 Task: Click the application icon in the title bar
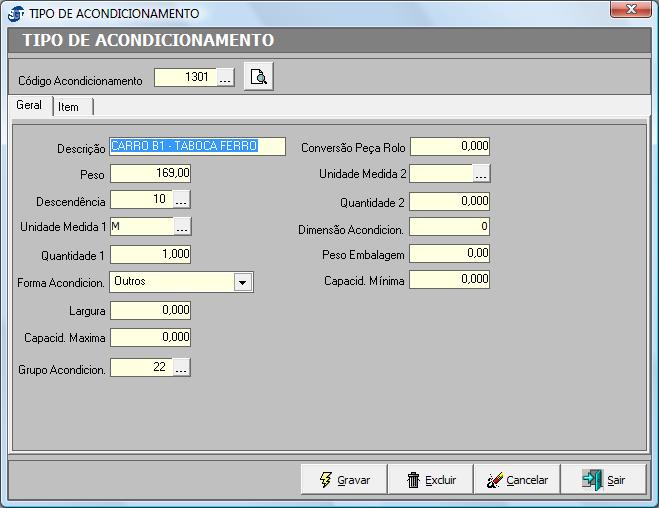click(x=15, y=14)
